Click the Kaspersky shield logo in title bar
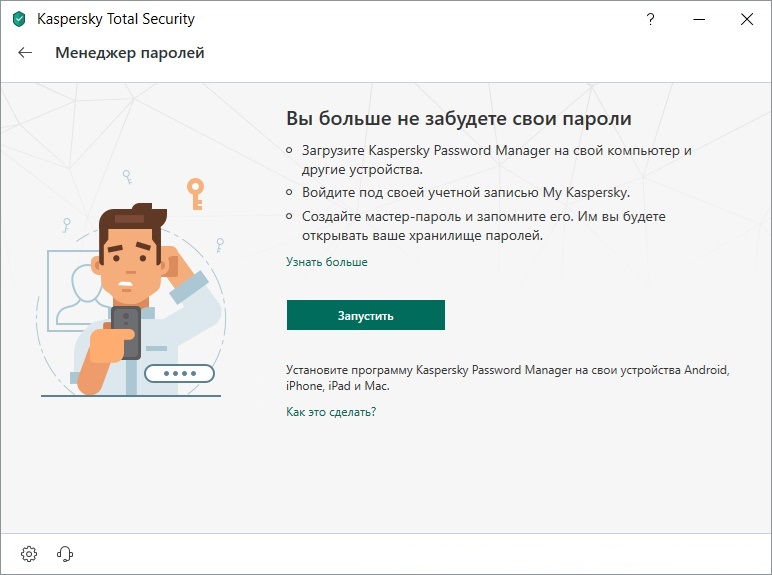This screenshot has height=575, width=772. [19, 19]
